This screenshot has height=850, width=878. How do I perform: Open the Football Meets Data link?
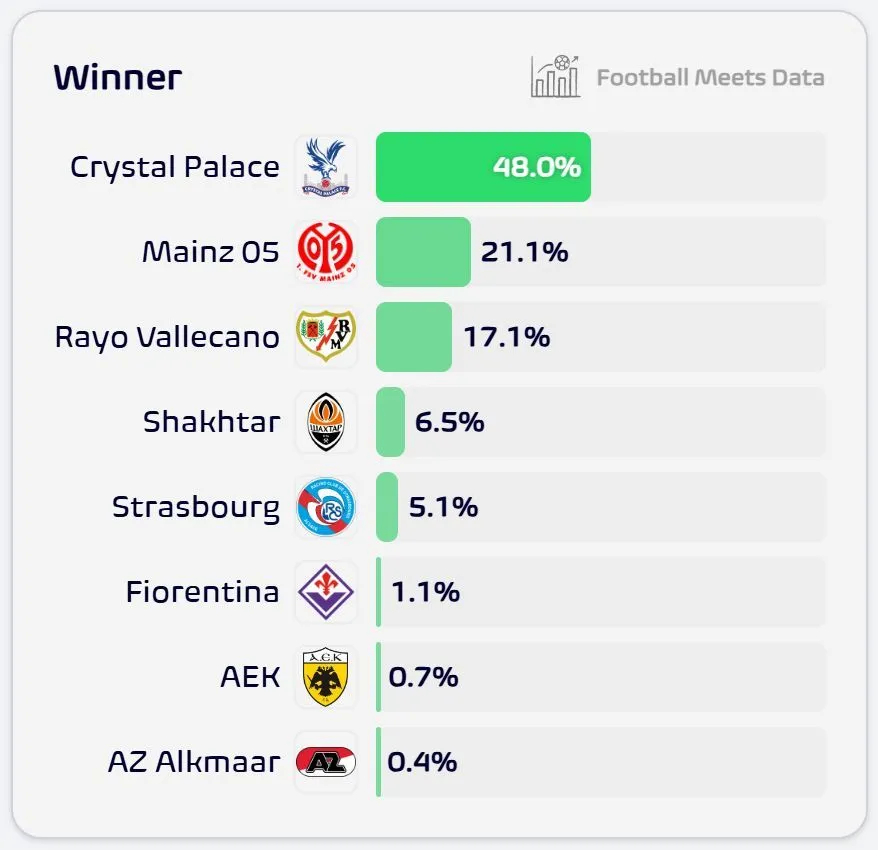710,78
